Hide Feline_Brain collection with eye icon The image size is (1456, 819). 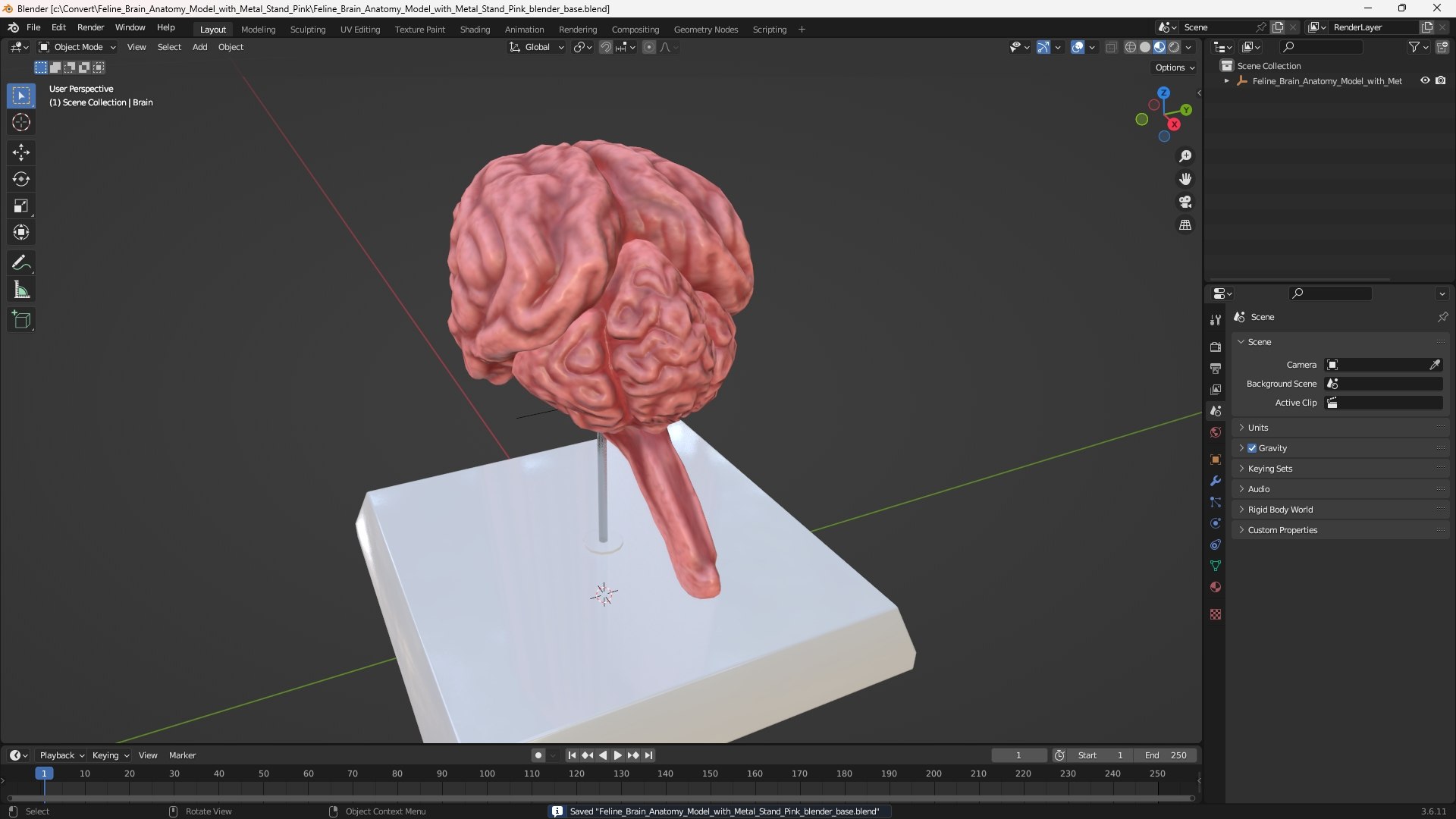coord(1425,80)
